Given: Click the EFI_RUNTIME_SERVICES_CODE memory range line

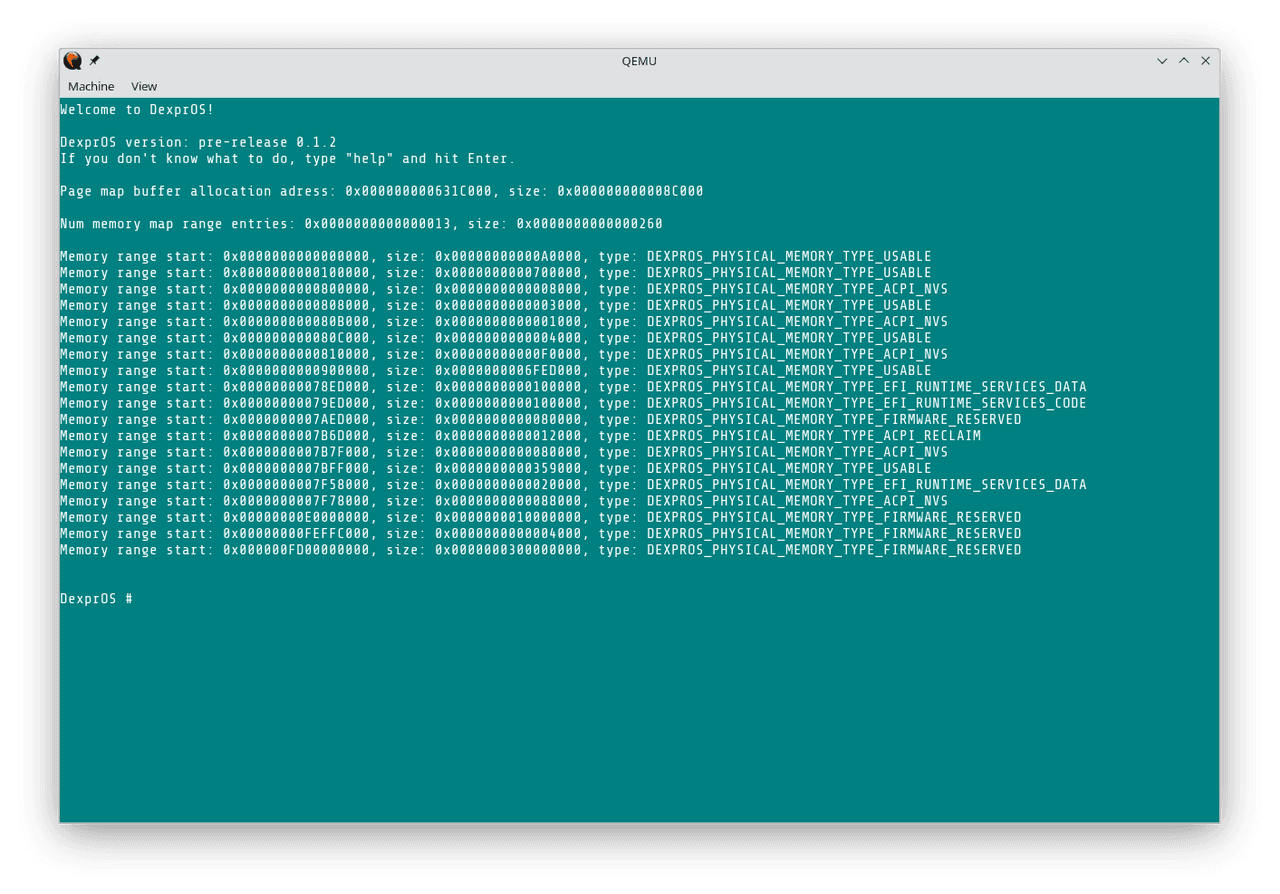Looking at the screenshot, I should (573, 403).
